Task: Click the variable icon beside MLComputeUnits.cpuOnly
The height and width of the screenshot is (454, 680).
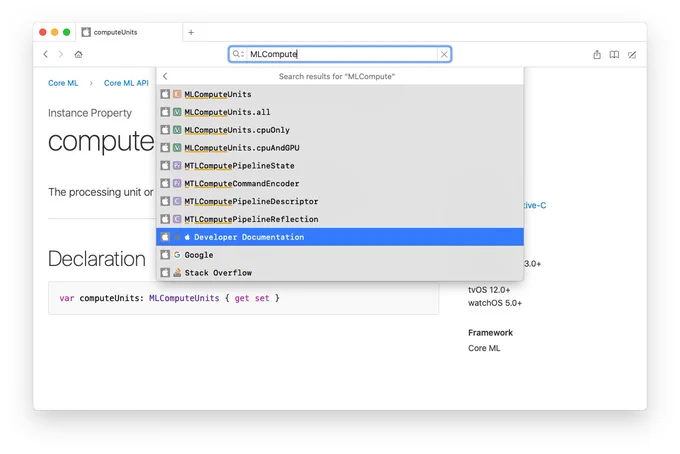Action: [x=177, y=130]
